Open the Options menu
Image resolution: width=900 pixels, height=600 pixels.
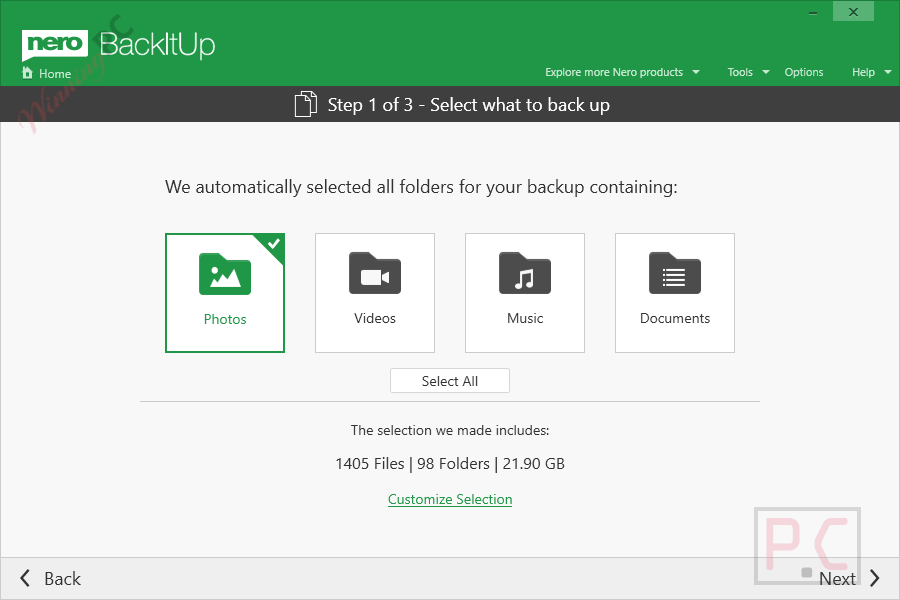[804, 72]
